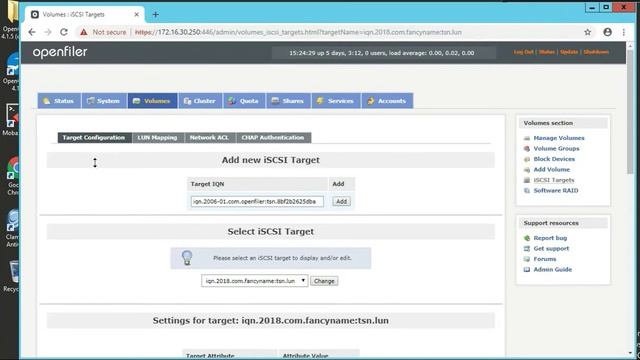Click Log Out in the header
This screenshot has width=640, height=360.
pos(524,52)
